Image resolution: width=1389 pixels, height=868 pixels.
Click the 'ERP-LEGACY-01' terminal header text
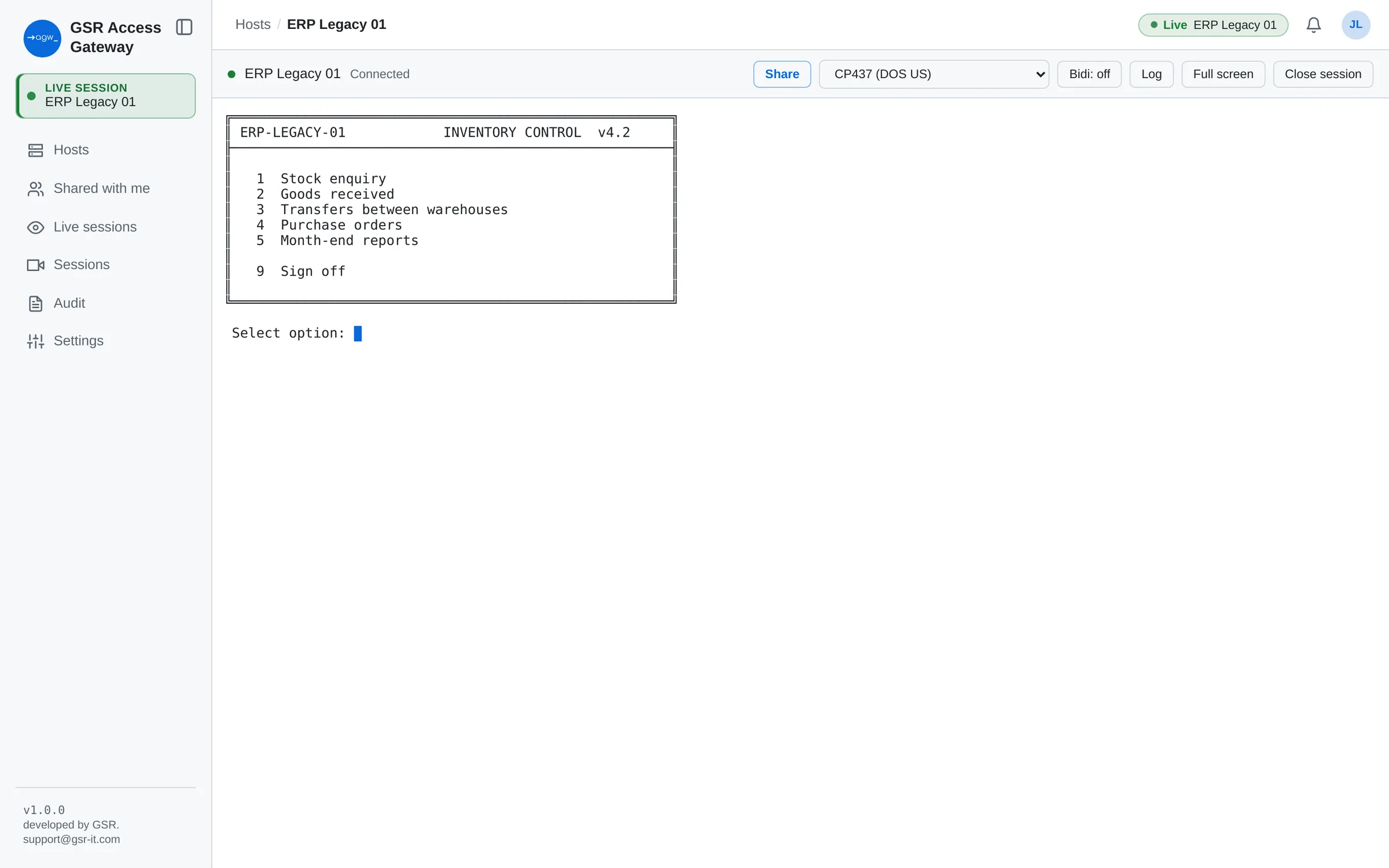[293, 133]
